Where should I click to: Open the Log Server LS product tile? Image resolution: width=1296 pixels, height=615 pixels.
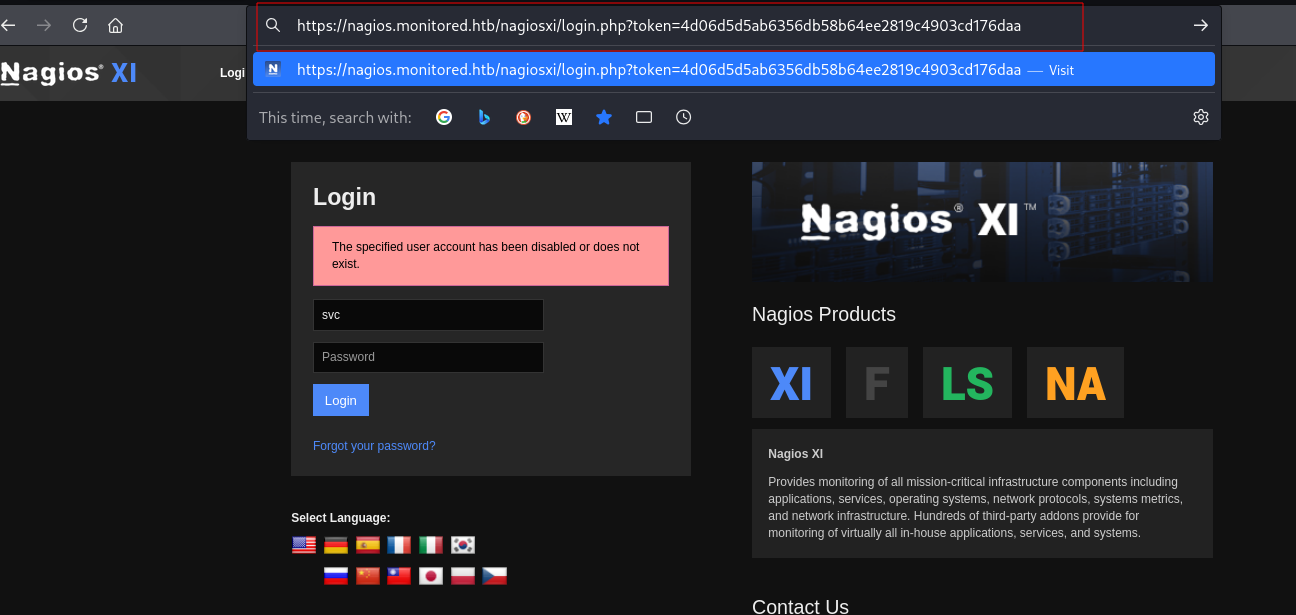coord(967,382)
